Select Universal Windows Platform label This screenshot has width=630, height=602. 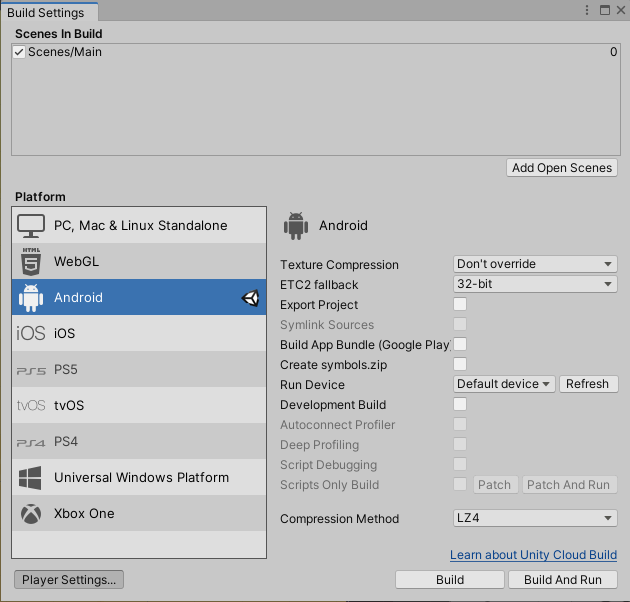141,478
